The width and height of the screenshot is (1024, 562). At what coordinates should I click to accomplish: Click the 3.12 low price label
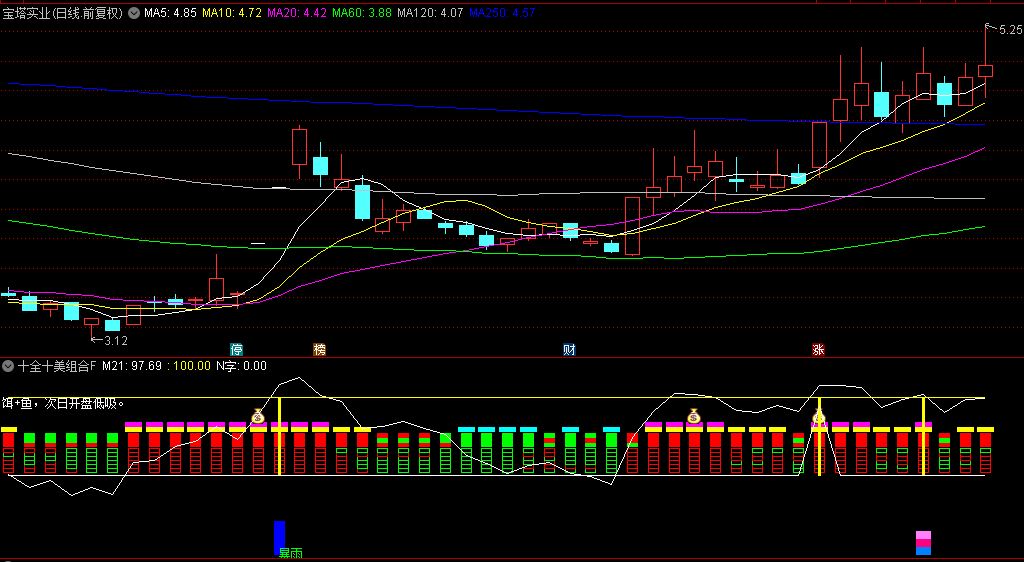click(x=116, y=341)
